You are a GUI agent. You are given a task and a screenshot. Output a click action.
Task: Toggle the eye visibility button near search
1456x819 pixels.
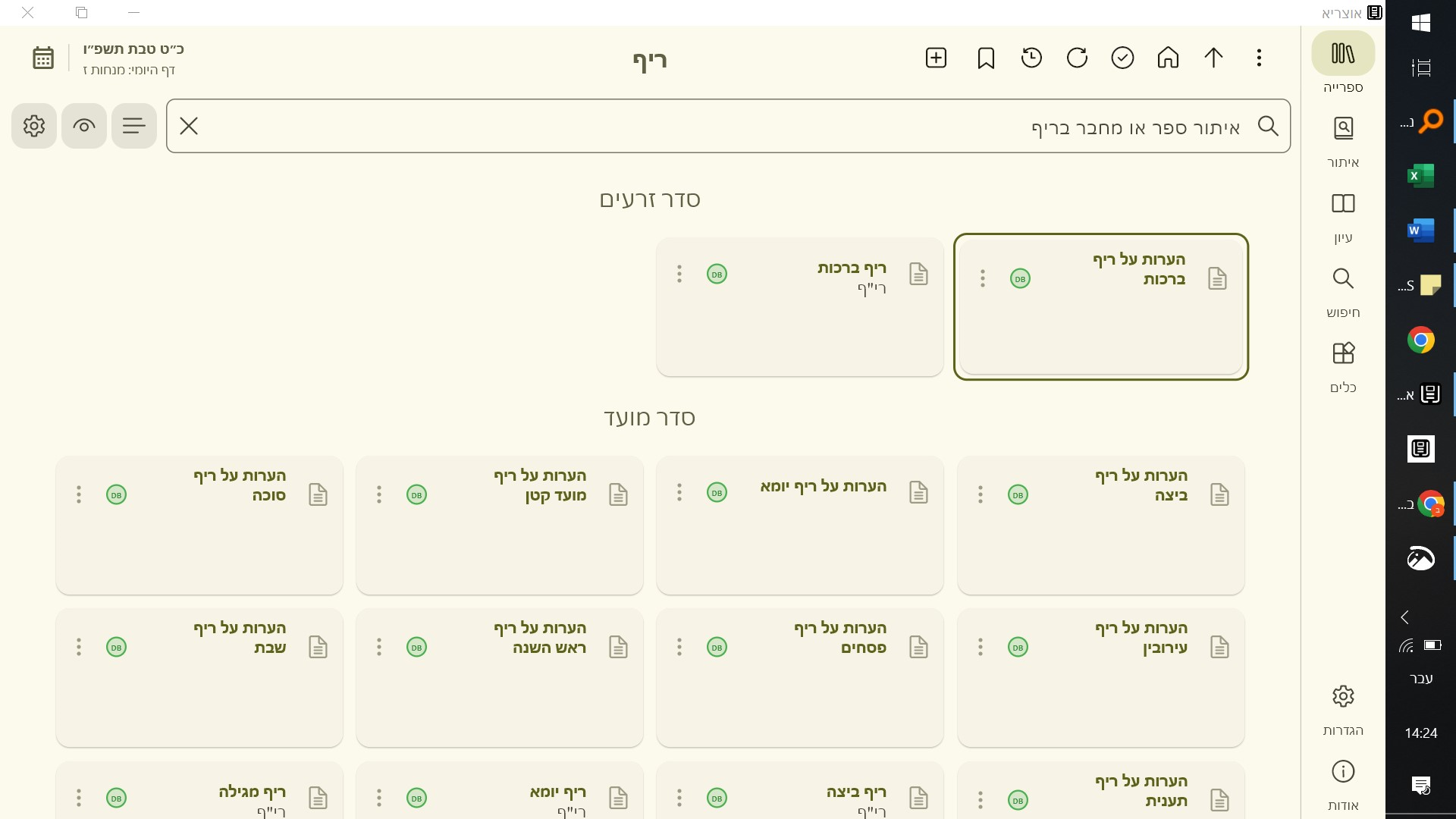point(84,126)
